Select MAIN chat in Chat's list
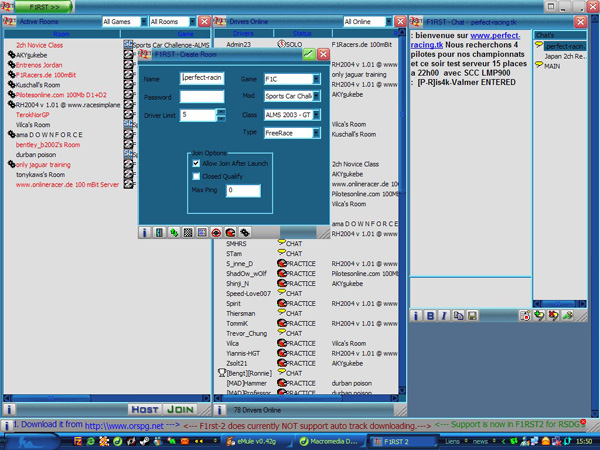 [552, 66]
